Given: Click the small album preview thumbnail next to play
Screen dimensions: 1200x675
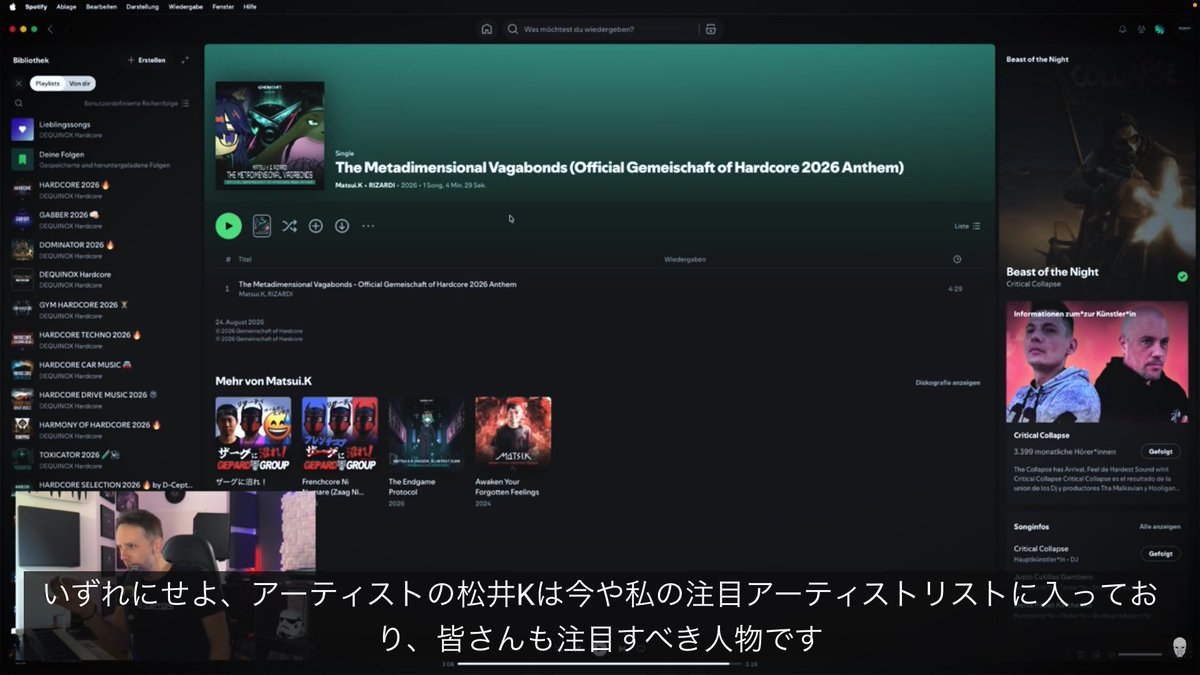Looking at the screenshot, I should pos(262,226).
